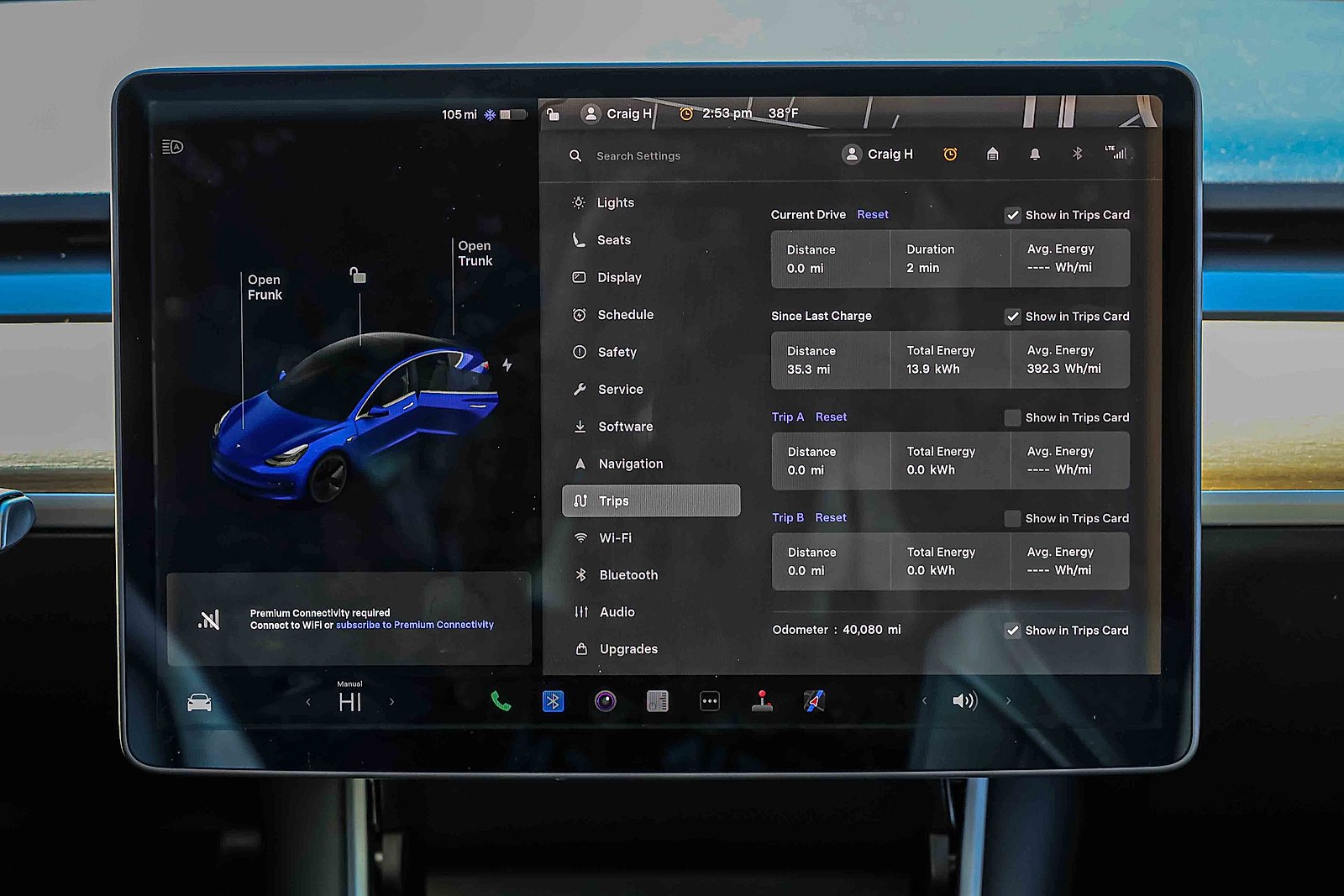Follow the subscribe to Premium Connectivity link

[415, 625]
